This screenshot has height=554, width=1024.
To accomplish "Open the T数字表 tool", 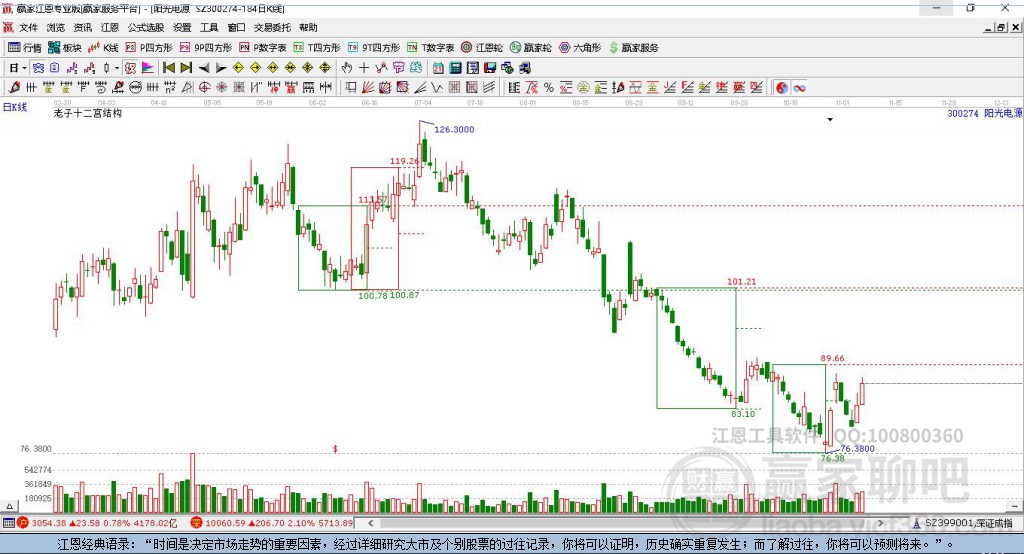I will [430, 48].
